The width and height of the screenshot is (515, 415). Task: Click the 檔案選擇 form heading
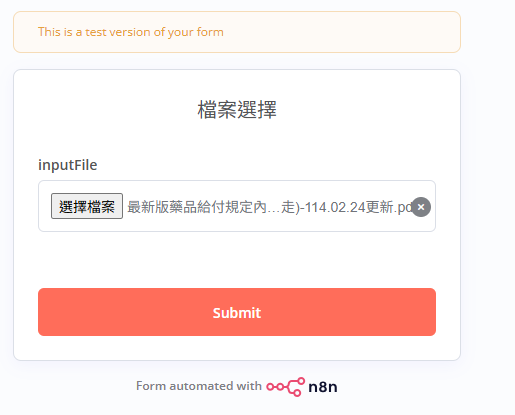[237, 110]
